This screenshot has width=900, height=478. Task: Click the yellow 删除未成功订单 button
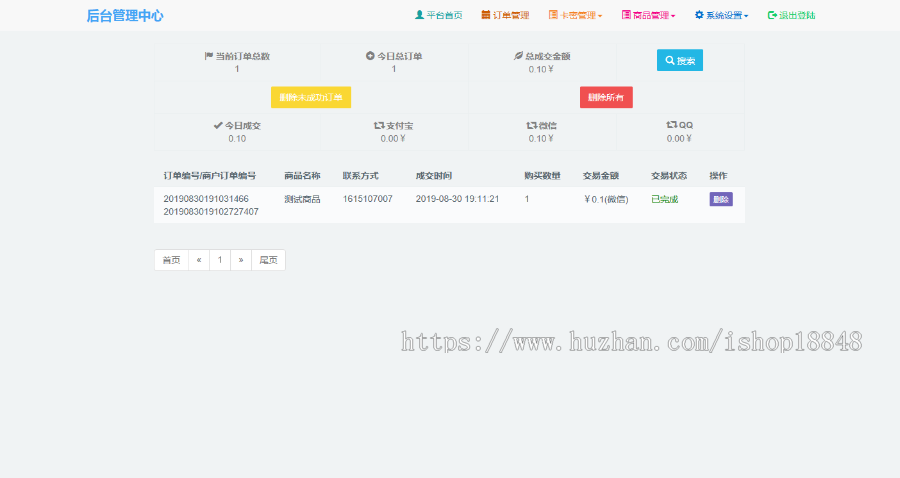(x=311, y=97)
